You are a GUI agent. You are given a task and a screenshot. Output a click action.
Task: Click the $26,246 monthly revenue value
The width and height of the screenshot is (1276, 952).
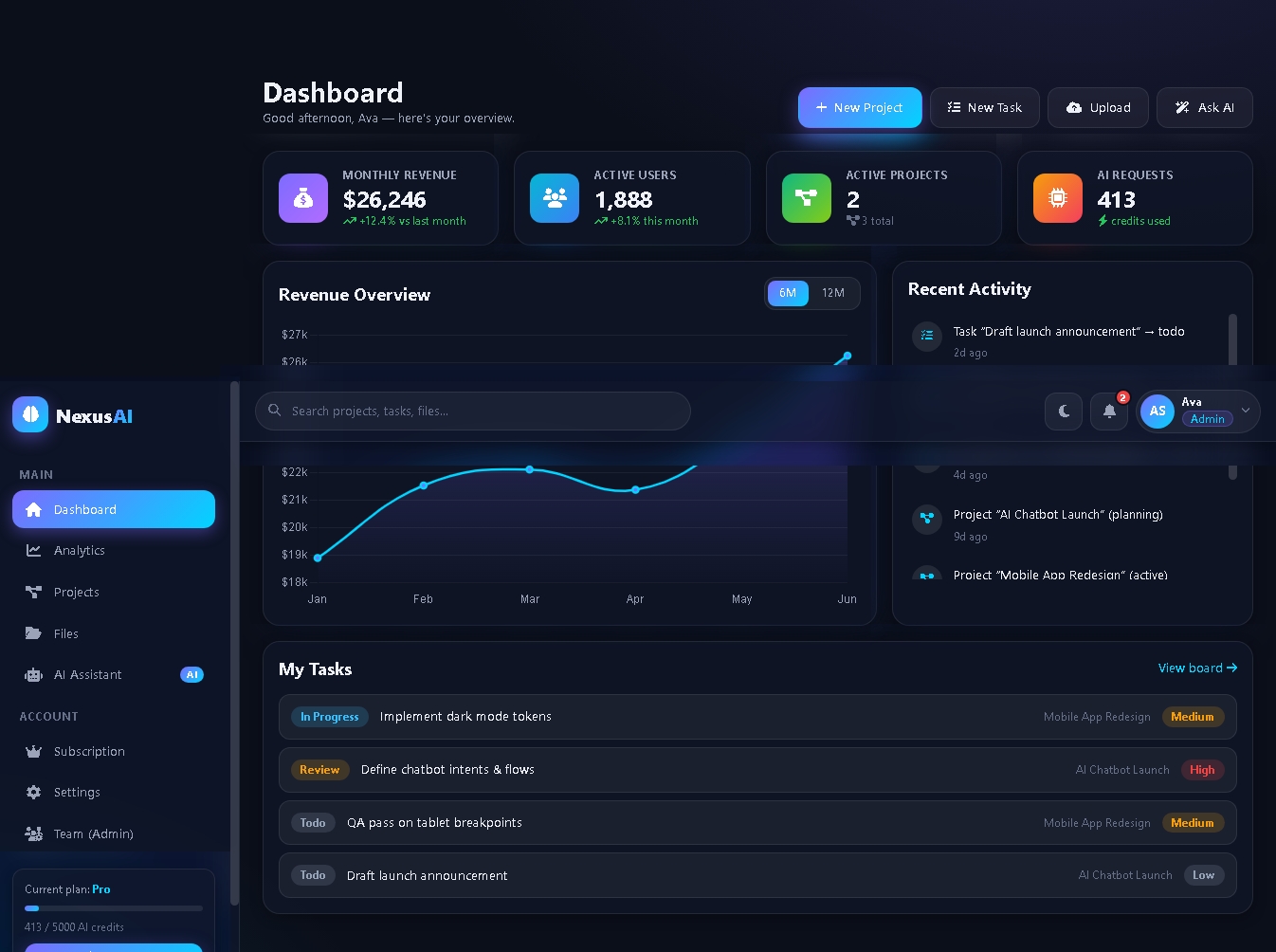[x=384, y=200]
